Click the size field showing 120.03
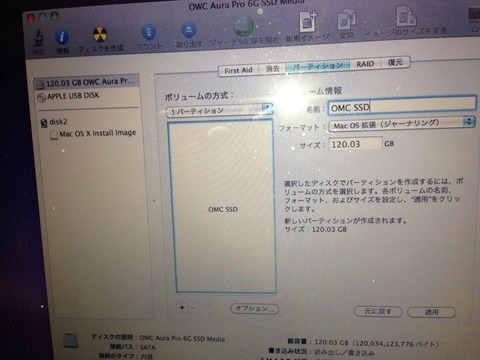 pyautogui.click(x=355, y=144)
